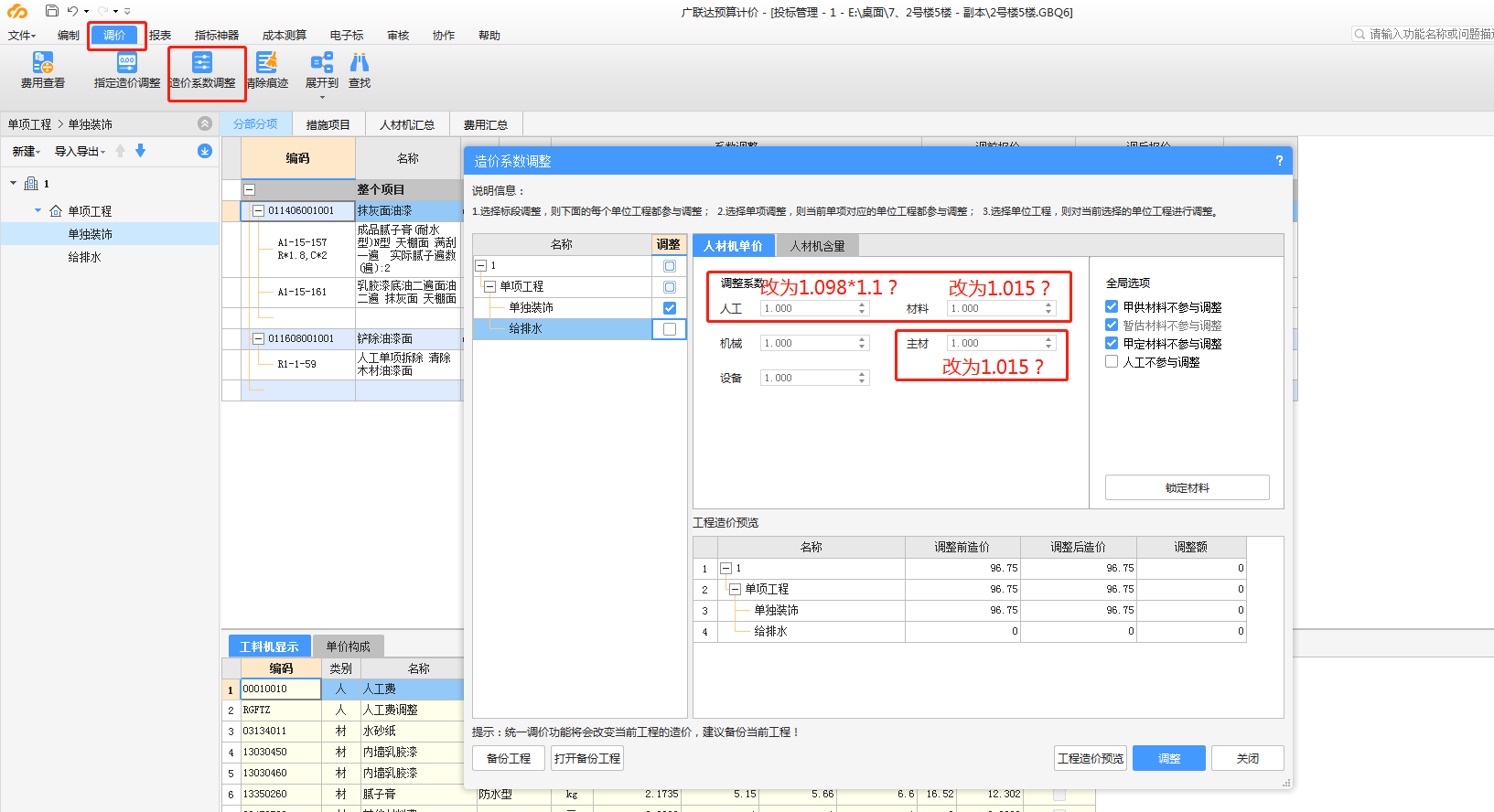Switch to the 单价构成 tab
The width and height of the screenshot is (1494, 812).
[x=349, y=646]
